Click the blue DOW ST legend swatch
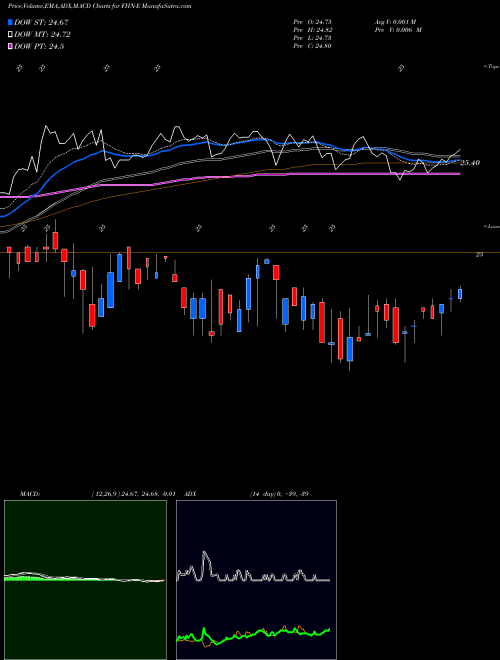 (x=11, y=23)
